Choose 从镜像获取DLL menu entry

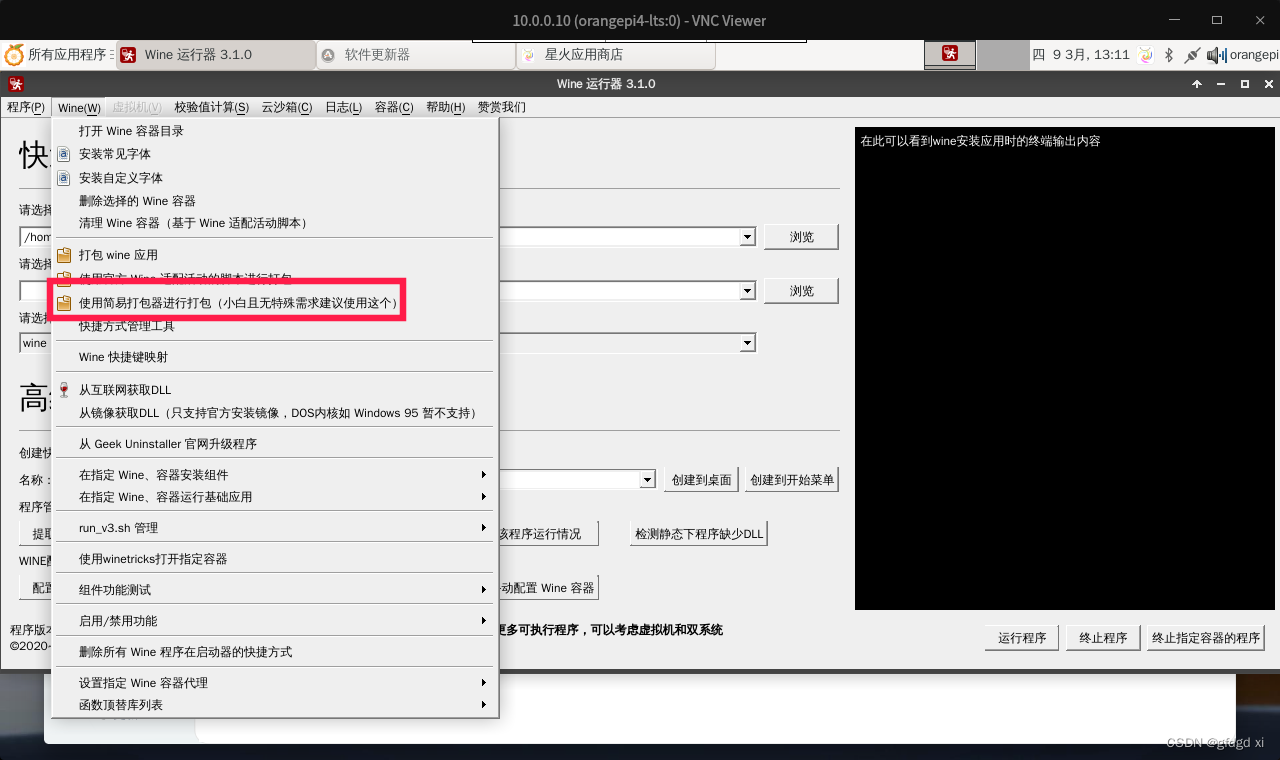[275, 413]
